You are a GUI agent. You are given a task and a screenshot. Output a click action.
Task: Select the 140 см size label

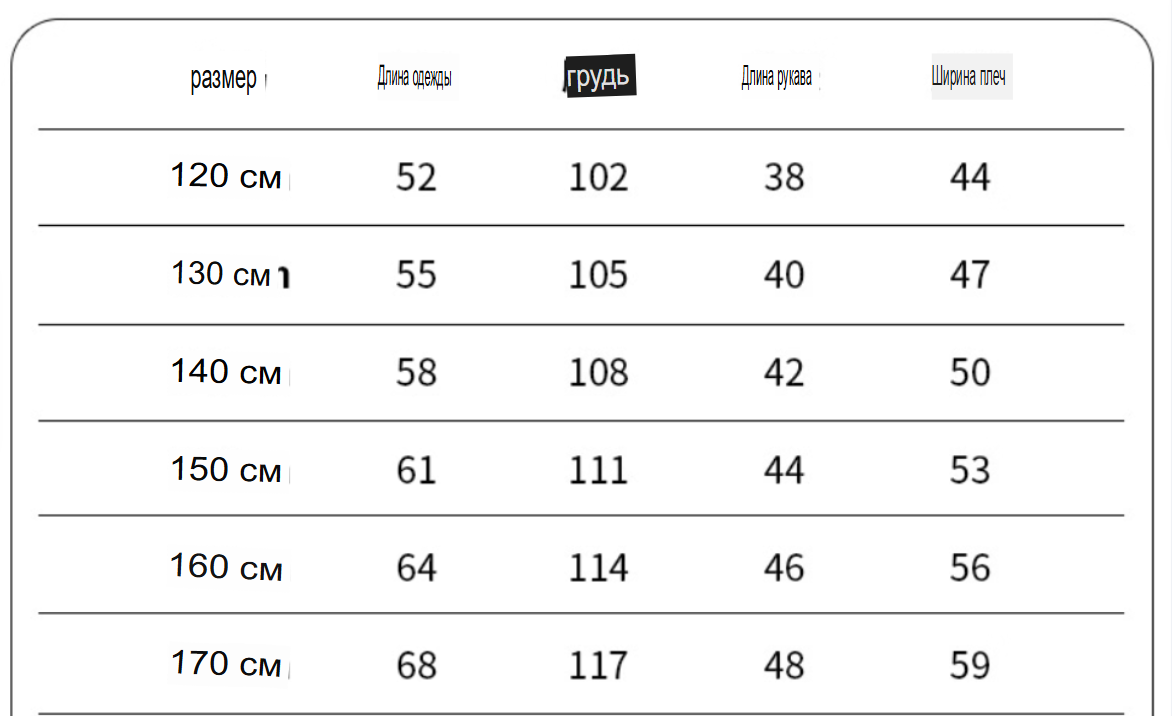pos(226,371)
